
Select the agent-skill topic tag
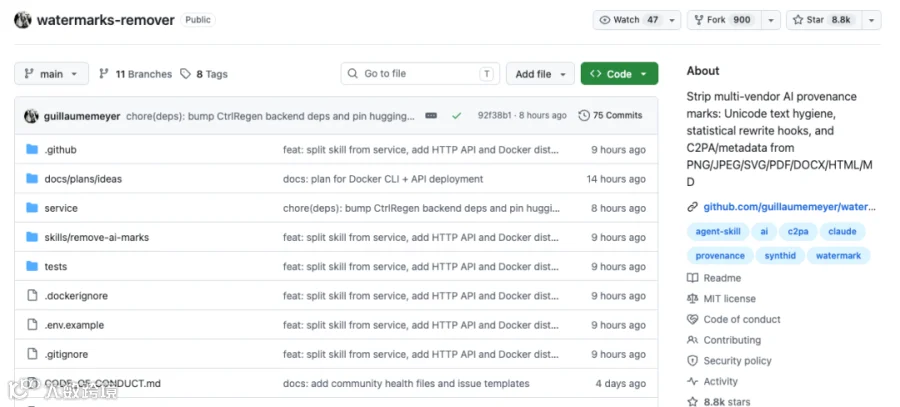pyautogui.click(x=718, y=231)
